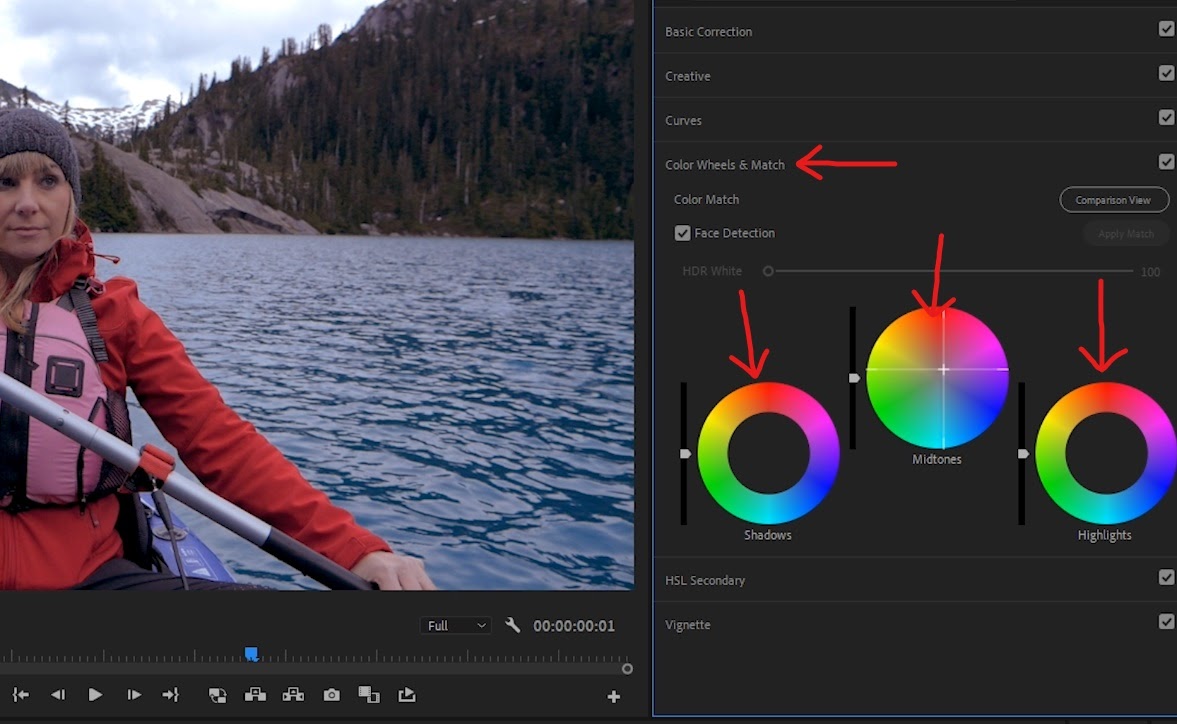The image size is (1177, 724).
Task: Click the zoom scroll bar end handle
Action: tap(628, 668)
